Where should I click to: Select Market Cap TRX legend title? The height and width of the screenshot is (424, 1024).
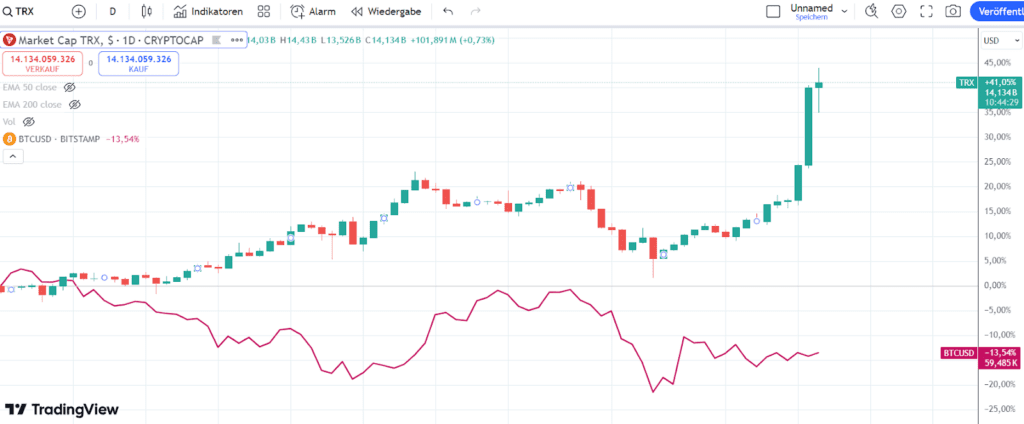111,40
